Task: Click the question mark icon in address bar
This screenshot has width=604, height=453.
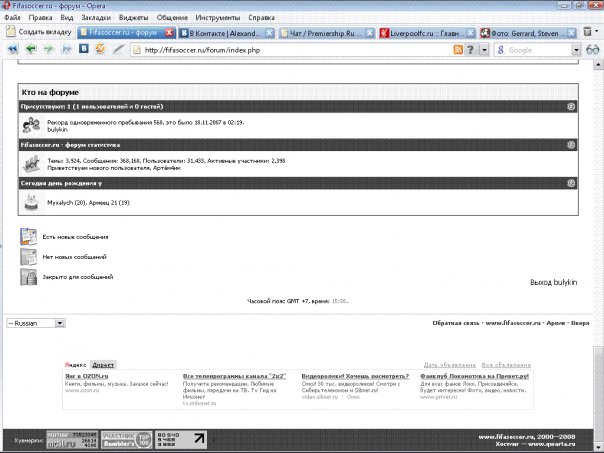Action: 470,50
